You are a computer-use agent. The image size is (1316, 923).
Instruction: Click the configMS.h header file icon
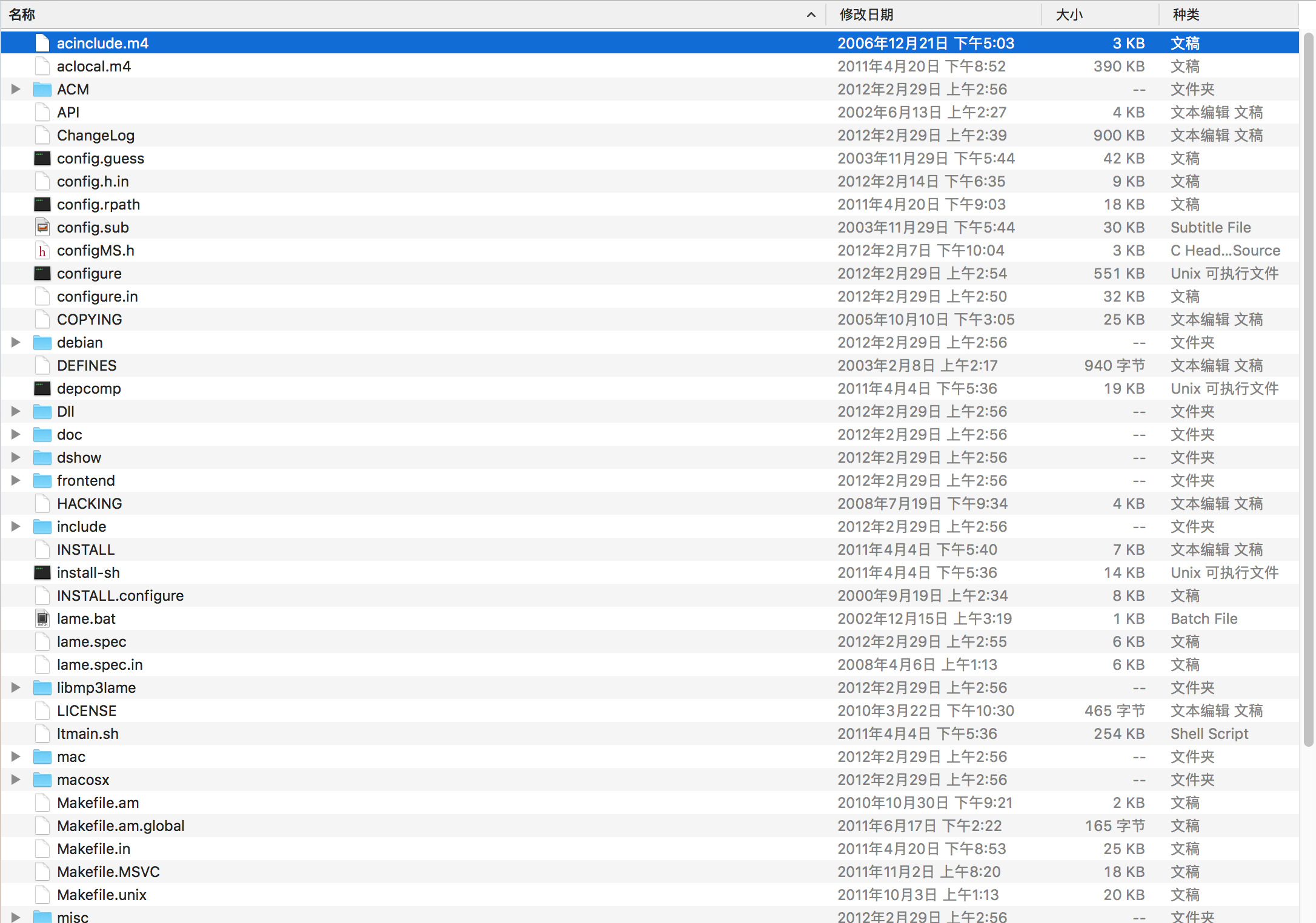pyautogui.click(x=42, y=250)
